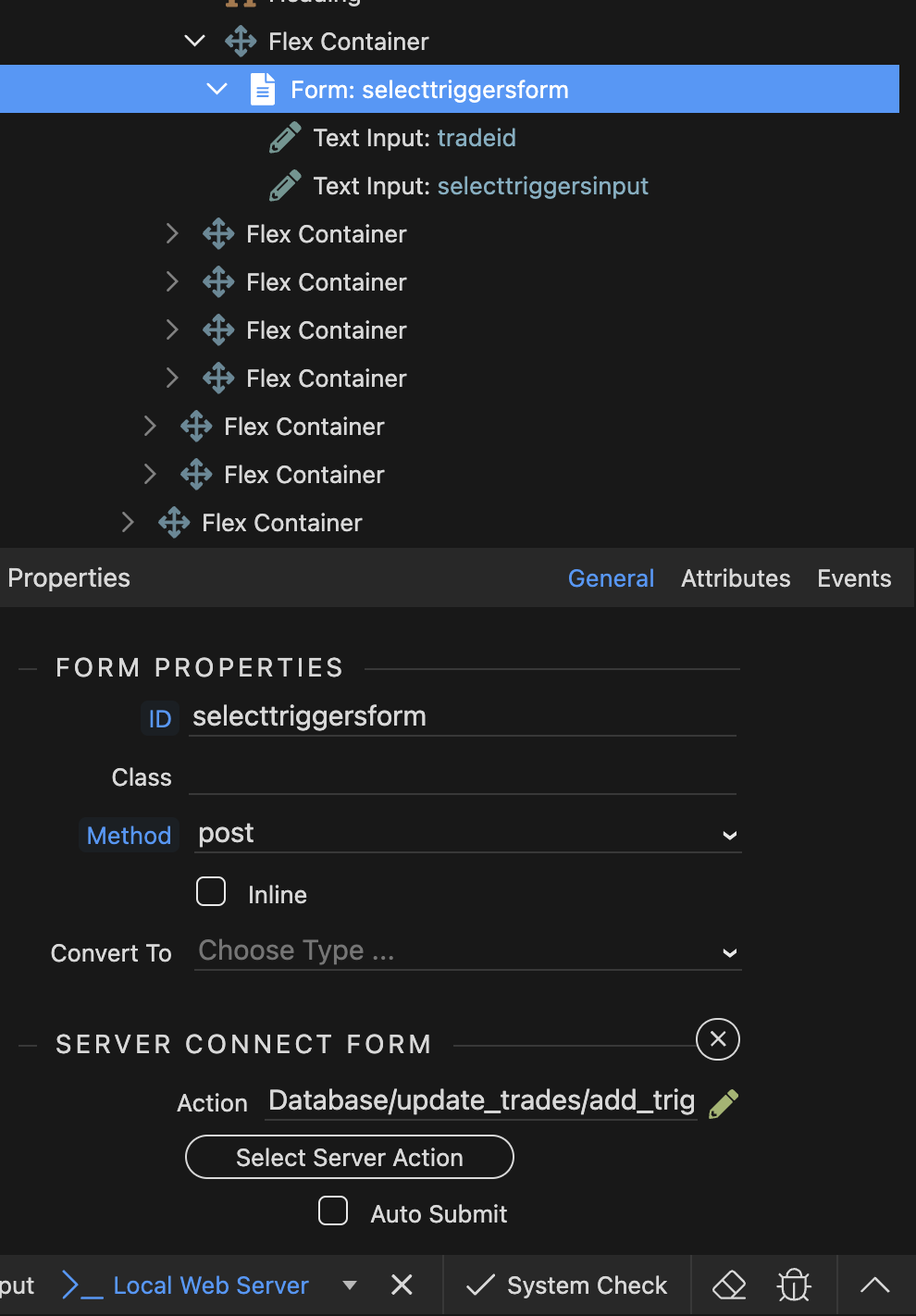This screenshot has width=916, height=1316.
Task: Select Text Input selecttriggersinput tree item
Action: 480,186
